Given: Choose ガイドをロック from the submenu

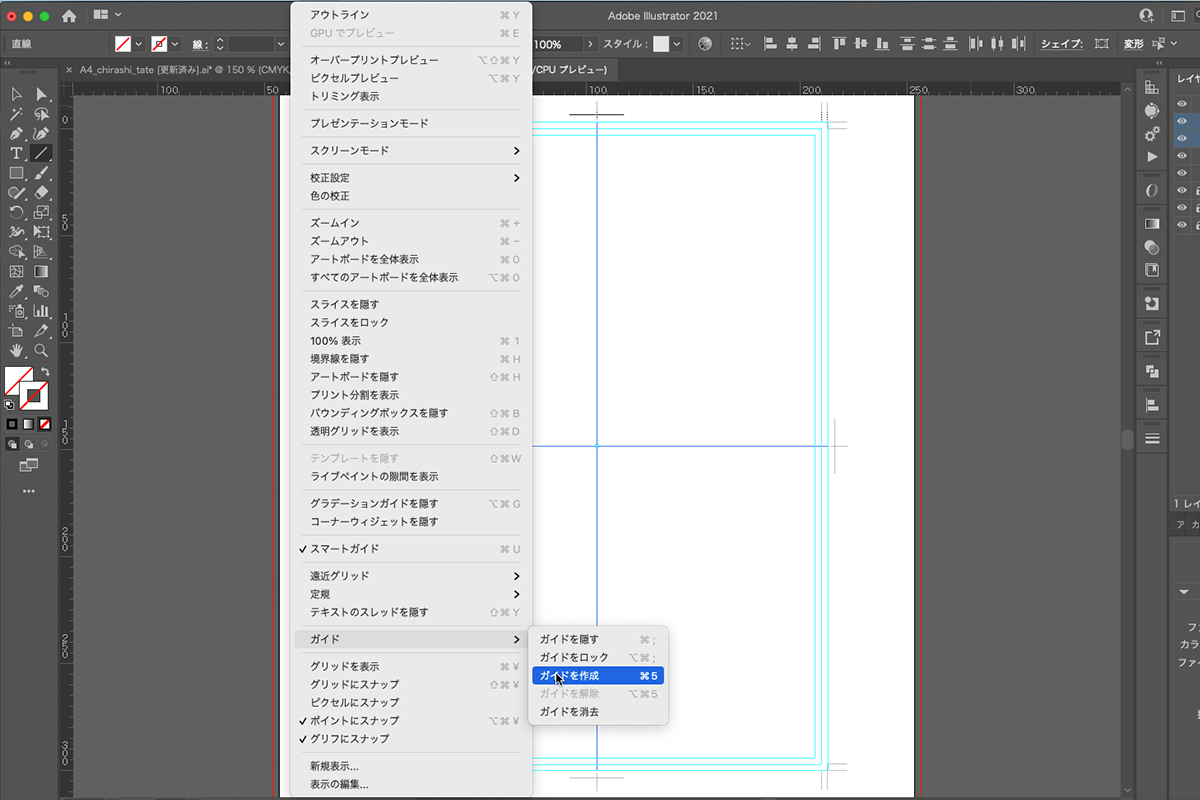Looking at the screenshot, I should (x=573, y=658).
